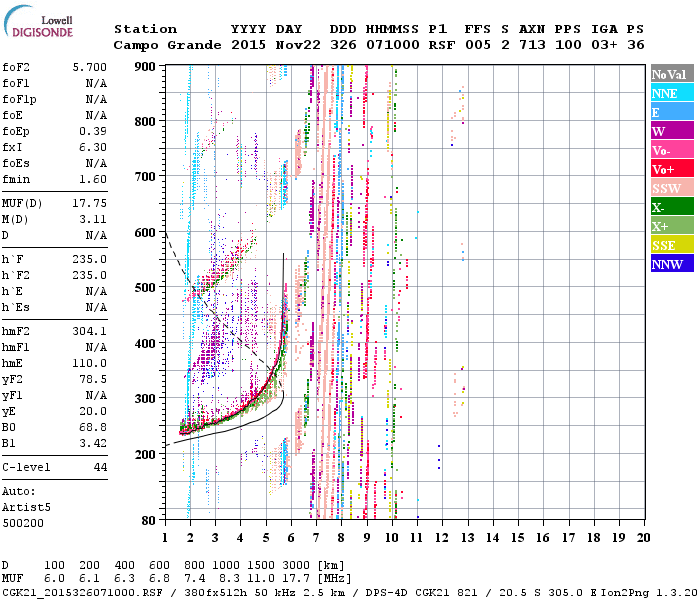Click the M(D) value 3.11
This screenshot has height=600, width=700.
[93, 219]
